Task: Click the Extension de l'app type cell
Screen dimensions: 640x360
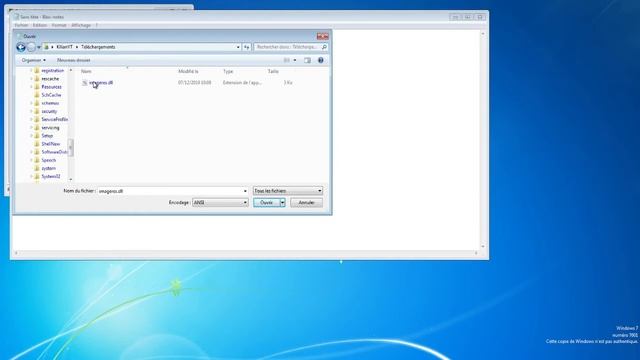Action: [x=242, y=83]
